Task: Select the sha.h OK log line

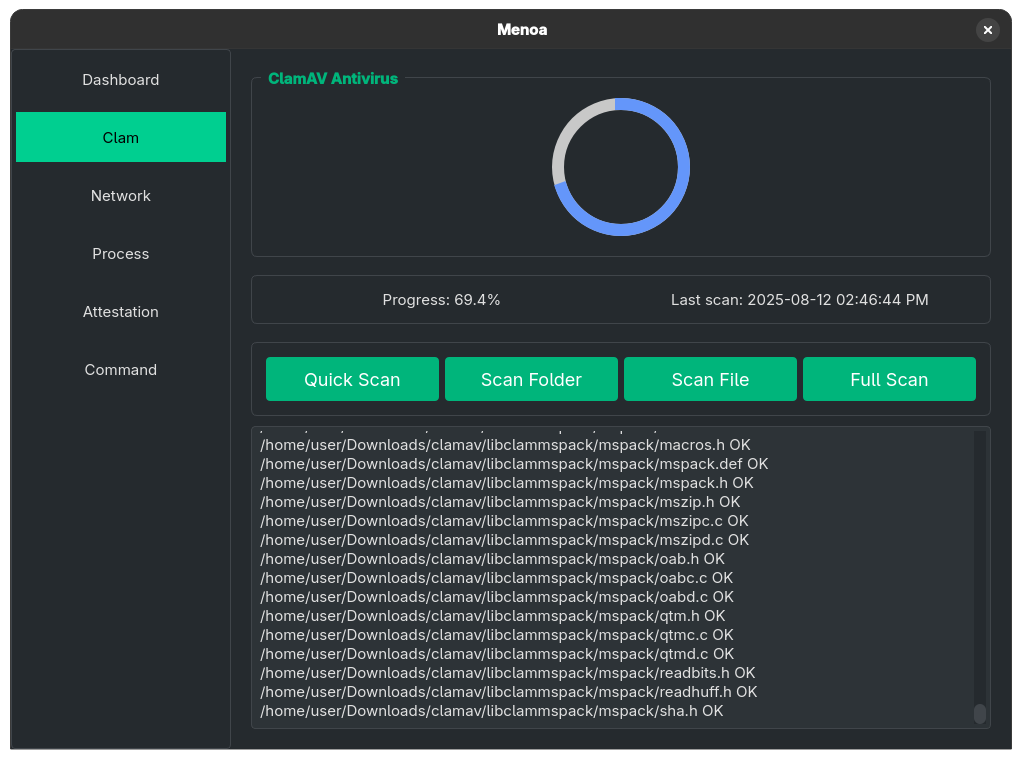Action: 491,710
